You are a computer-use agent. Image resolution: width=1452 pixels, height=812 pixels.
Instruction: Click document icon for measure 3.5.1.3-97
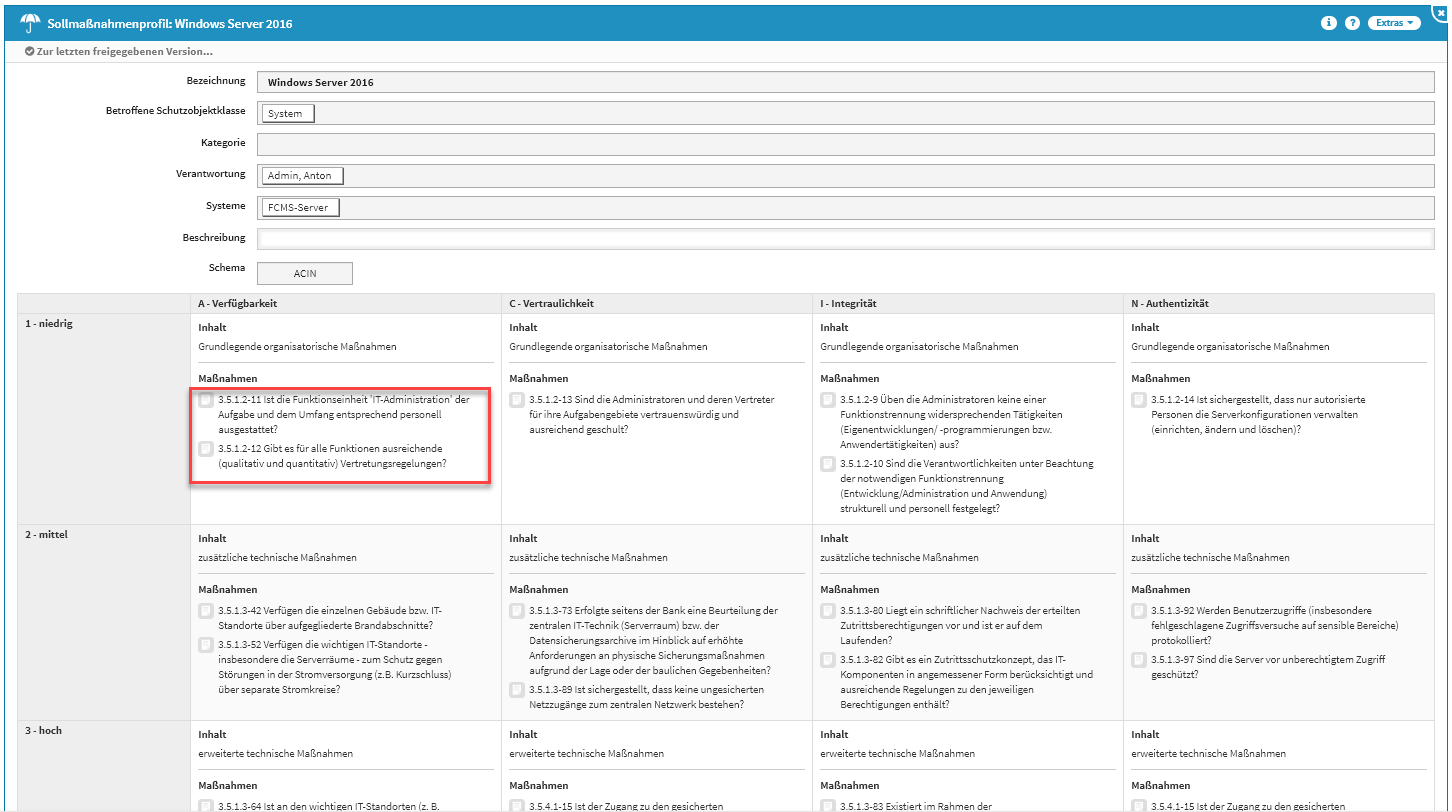coord(1138,659)
